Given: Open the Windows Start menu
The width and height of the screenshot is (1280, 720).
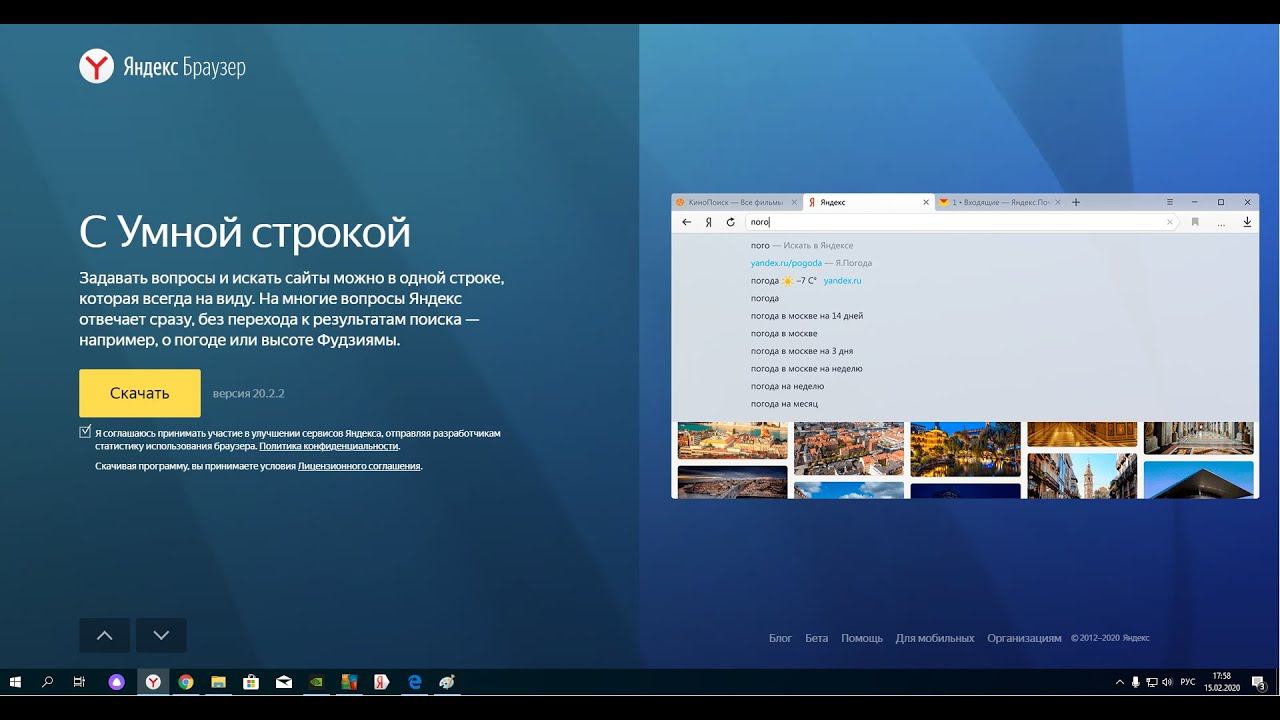Looking at the screenshot, I should 16,682.
